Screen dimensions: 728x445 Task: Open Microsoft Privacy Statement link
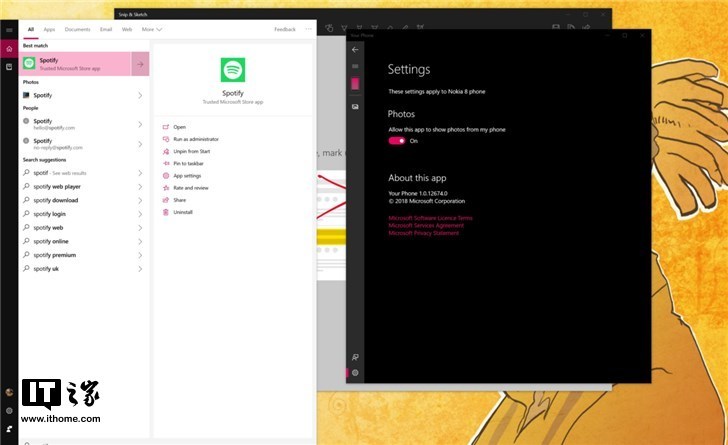pyautogui.click(x=424, y=233)
